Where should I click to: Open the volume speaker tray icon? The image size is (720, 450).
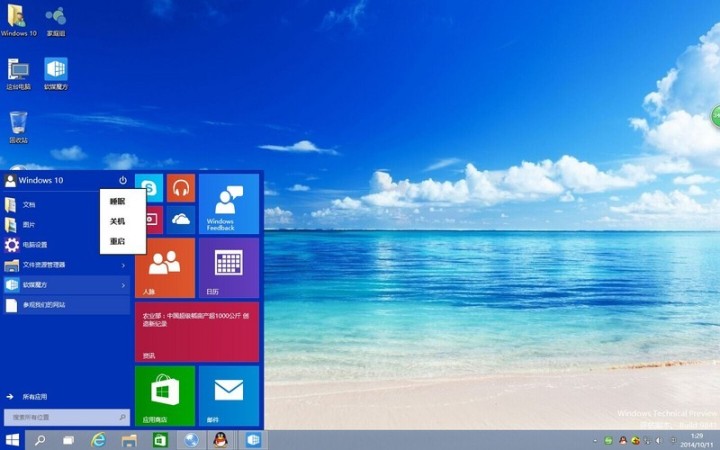(660, 441)
